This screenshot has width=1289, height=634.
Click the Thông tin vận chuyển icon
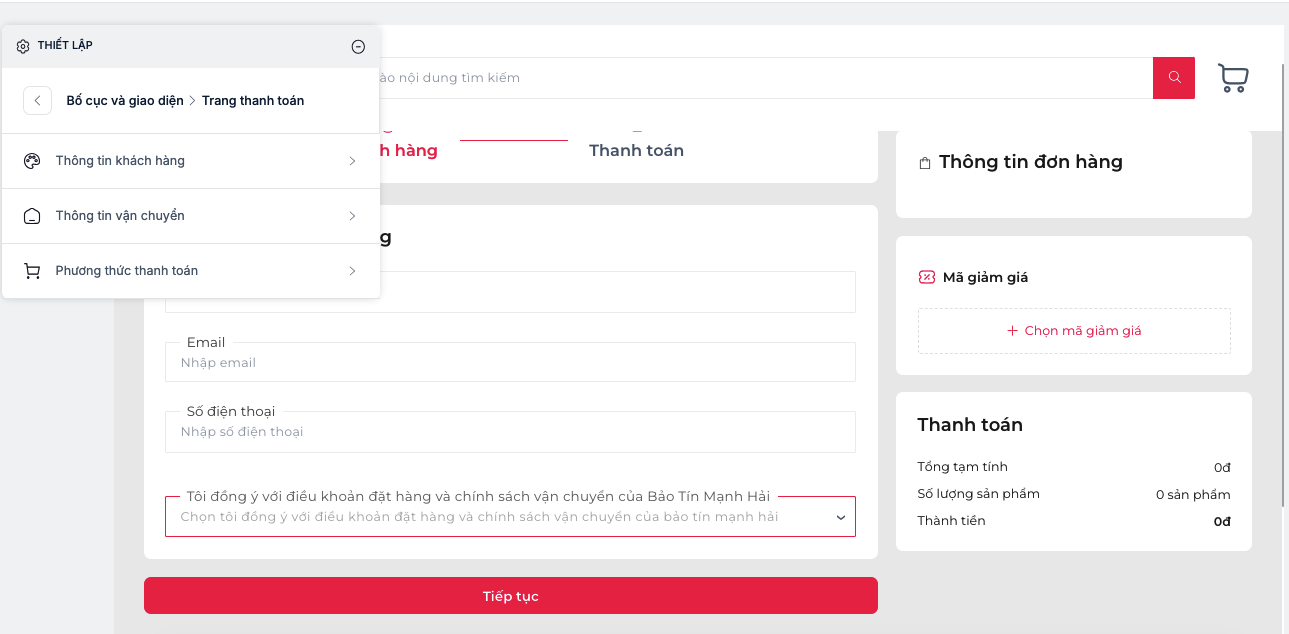pos(32,216)
